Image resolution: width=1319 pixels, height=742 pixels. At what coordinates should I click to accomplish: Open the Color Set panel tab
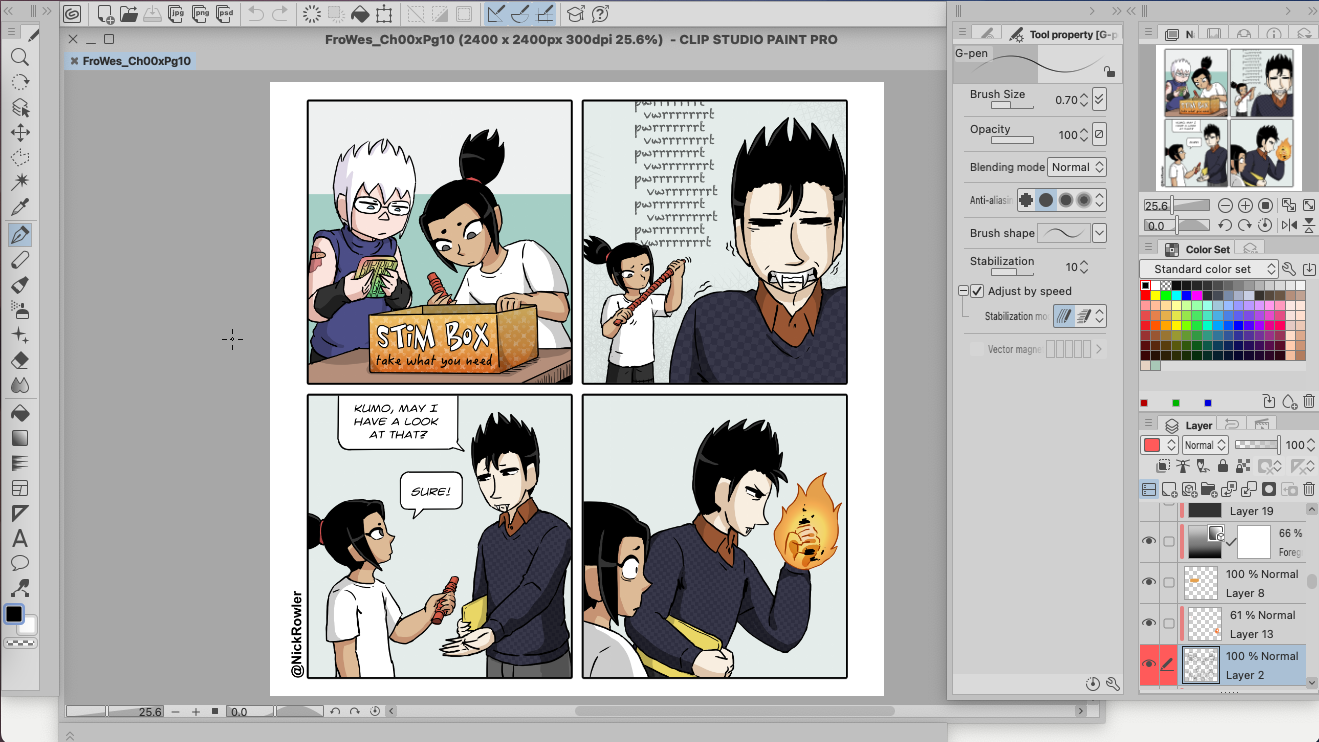(1207, 249)
